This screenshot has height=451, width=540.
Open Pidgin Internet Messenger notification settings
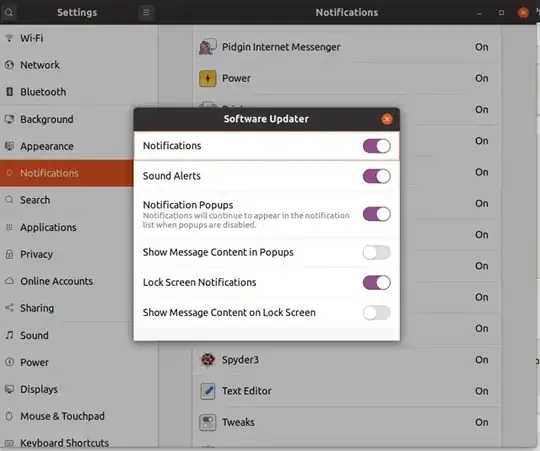click(347, 47)
